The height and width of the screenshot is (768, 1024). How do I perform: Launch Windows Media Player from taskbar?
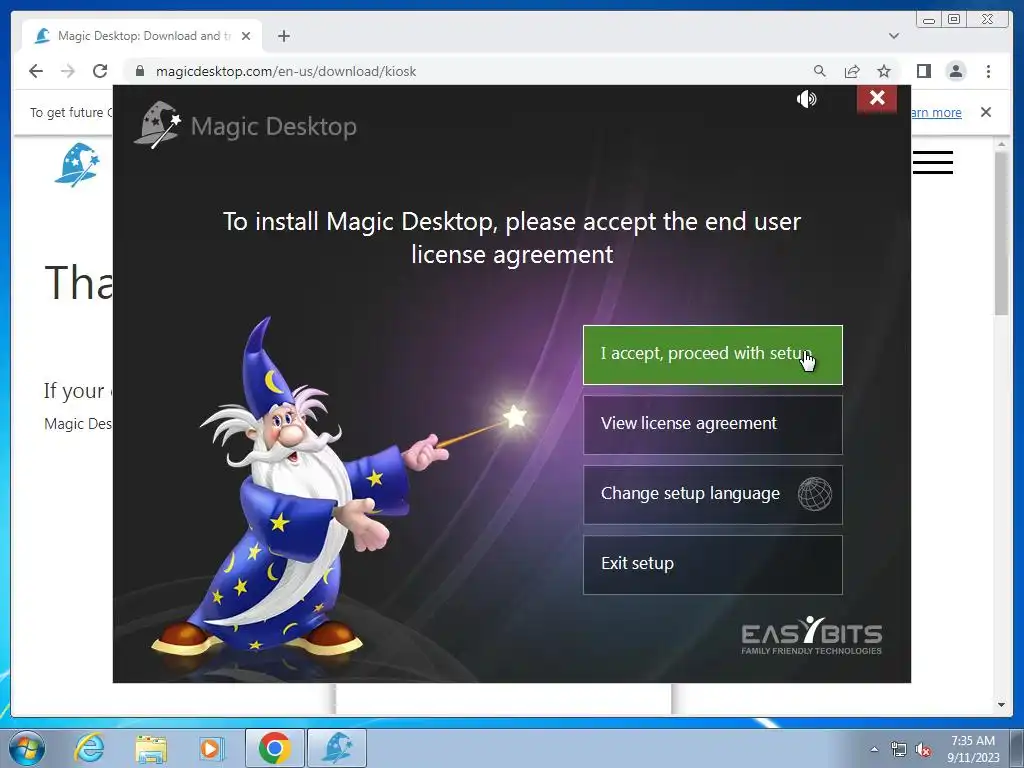[x=212, y=748]
